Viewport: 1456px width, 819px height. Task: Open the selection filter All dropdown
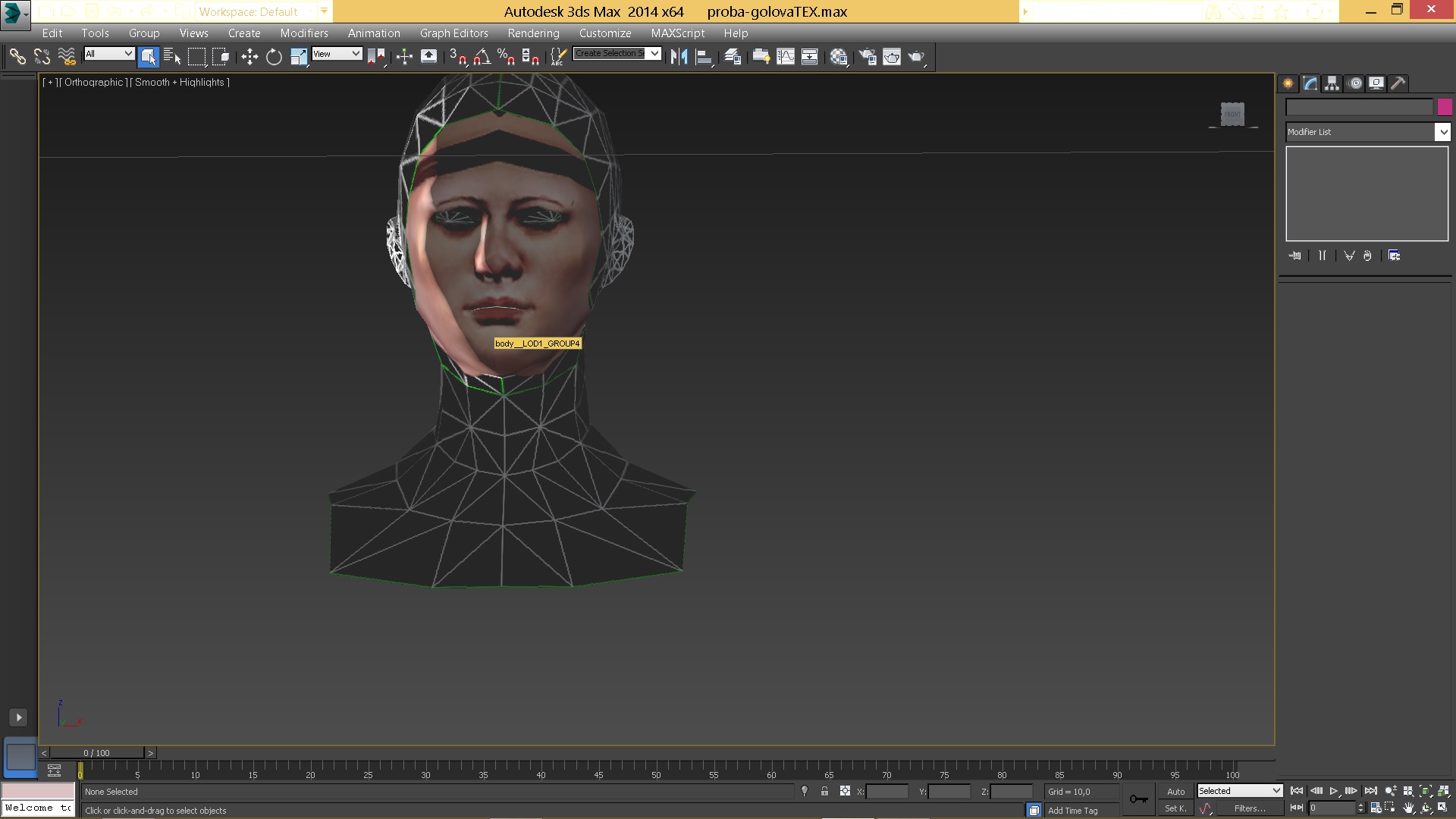(109, 54)
